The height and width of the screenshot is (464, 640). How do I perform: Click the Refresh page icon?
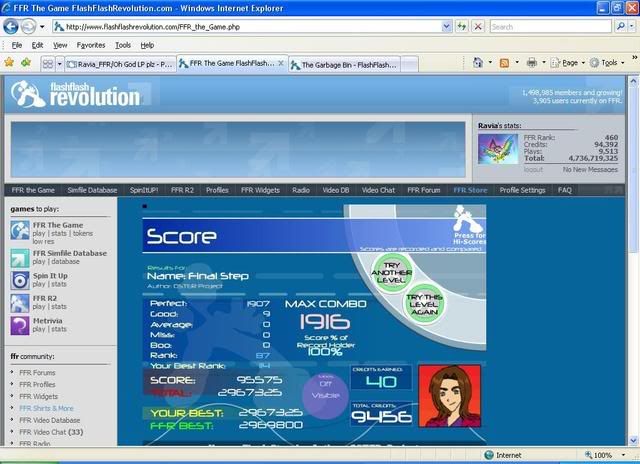pos(462,27)
